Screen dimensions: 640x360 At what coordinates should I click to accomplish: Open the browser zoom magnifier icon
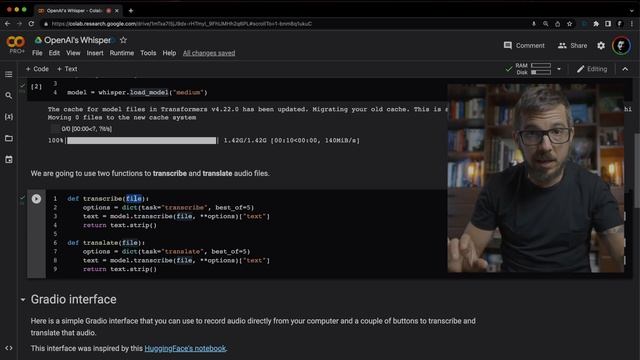click(x=545, y=24)
